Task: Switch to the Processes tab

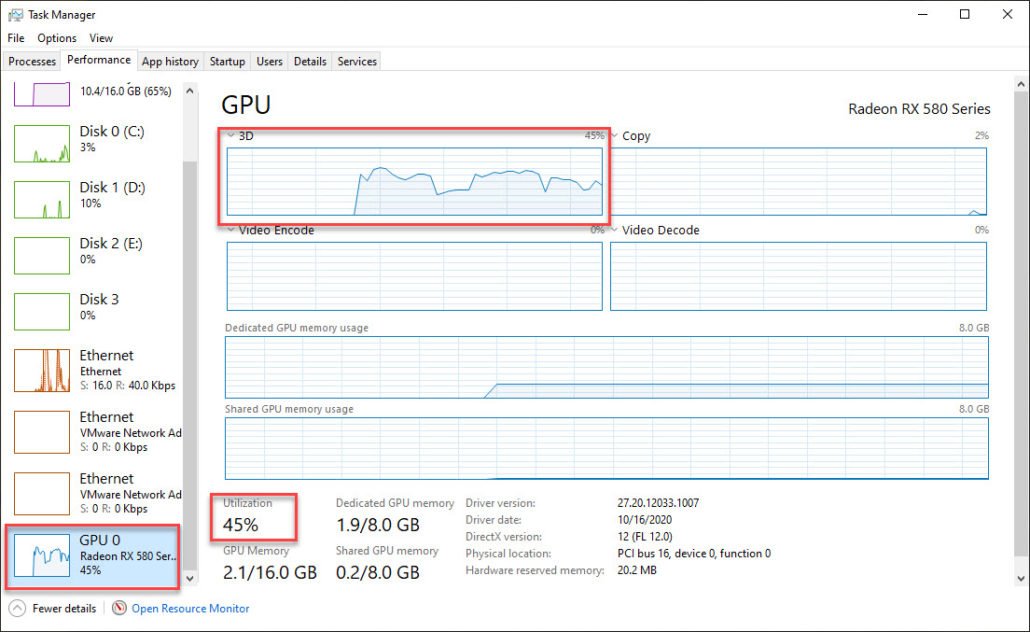Action: click(x=32, y=61)
